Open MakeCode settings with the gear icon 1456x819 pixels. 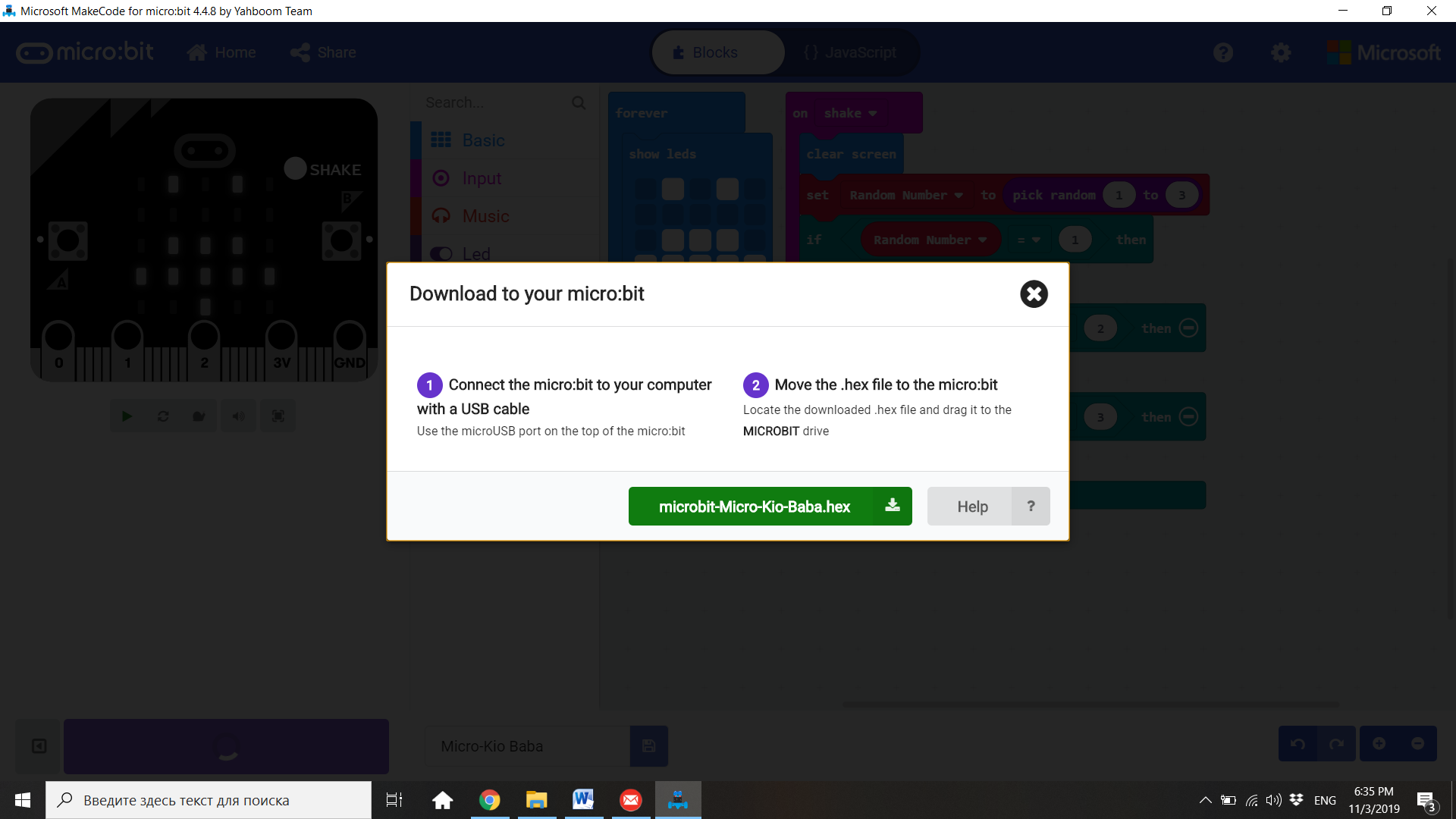[x=1281, y=52]
